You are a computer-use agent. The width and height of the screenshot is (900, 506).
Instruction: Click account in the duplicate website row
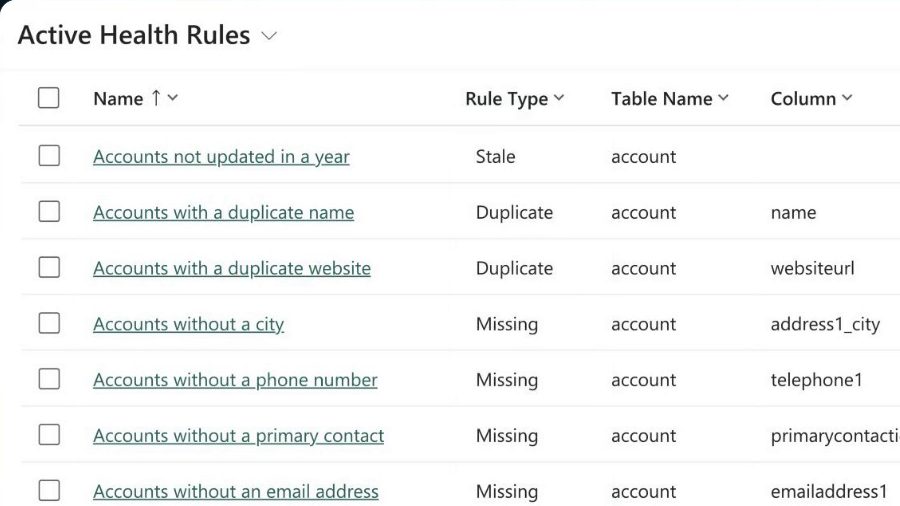643,268
